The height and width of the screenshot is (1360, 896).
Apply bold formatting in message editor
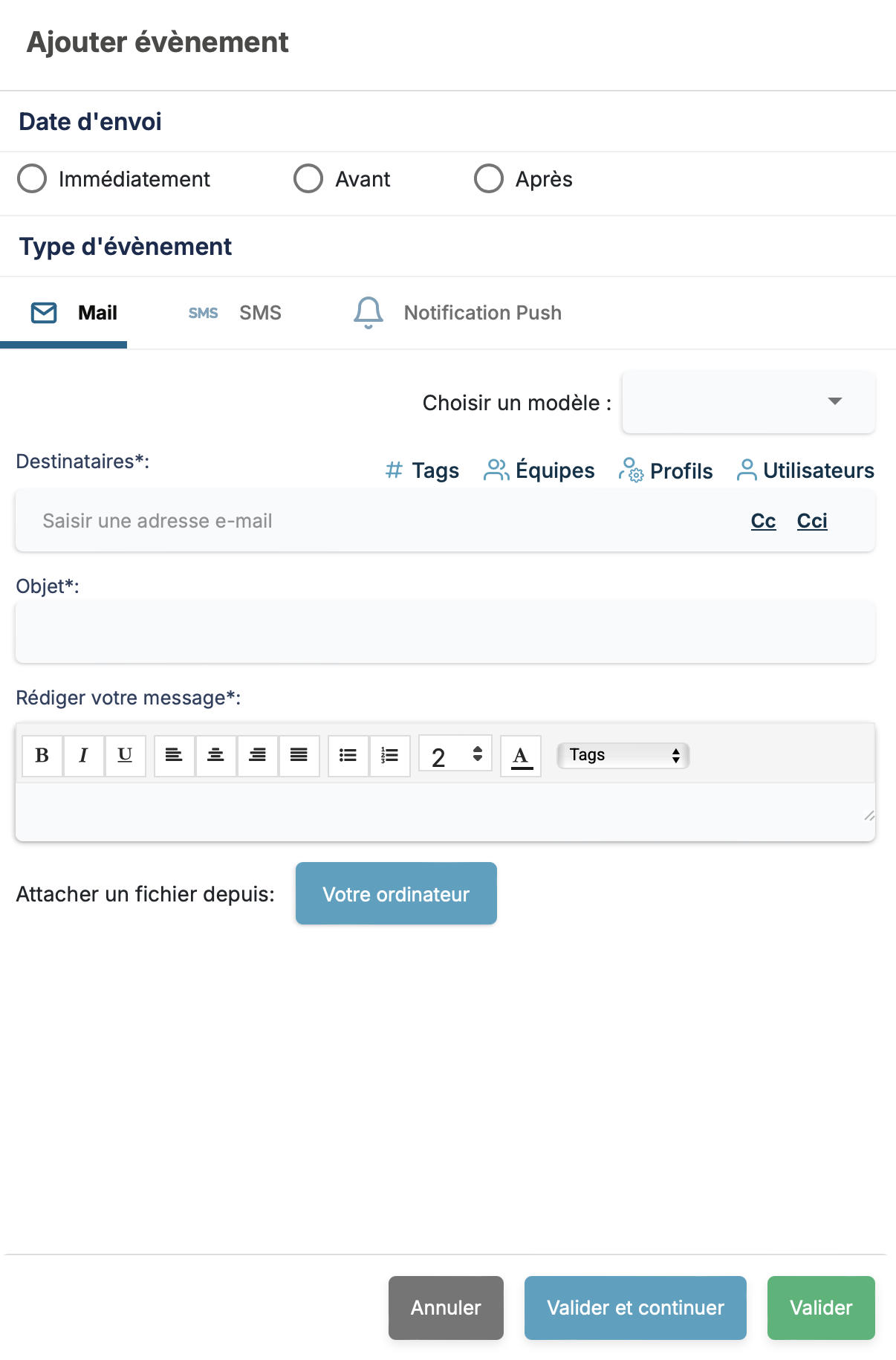pyautogui.click(x=42, y=756)
